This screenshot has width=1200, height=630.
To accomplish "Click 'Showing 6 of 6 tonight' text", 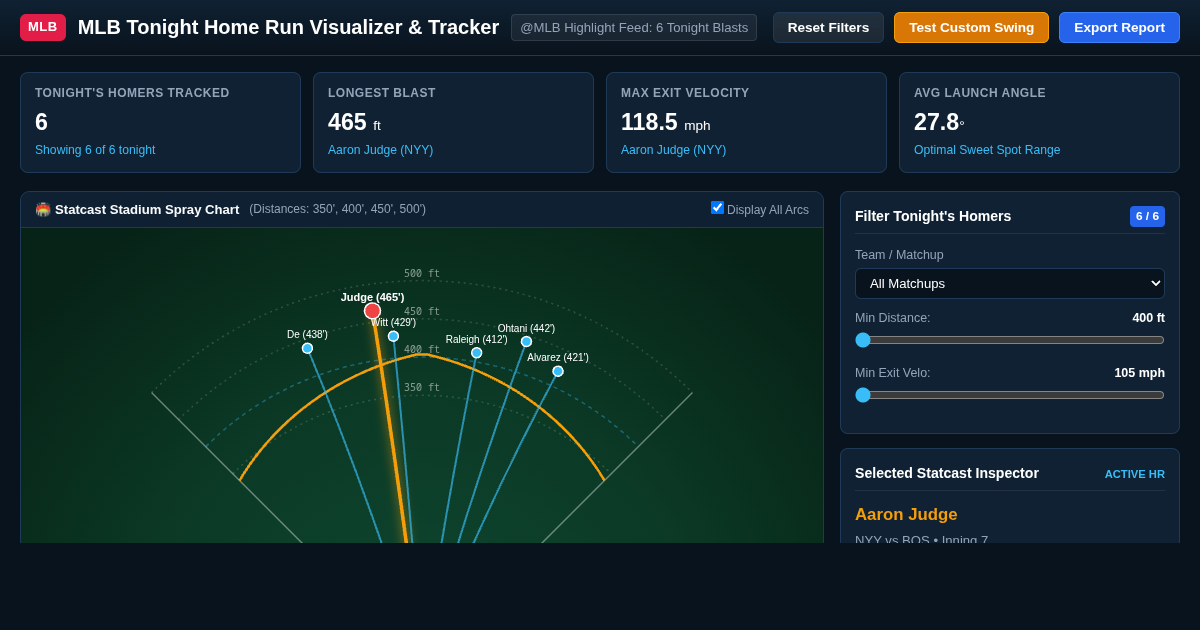I will 95,150.
